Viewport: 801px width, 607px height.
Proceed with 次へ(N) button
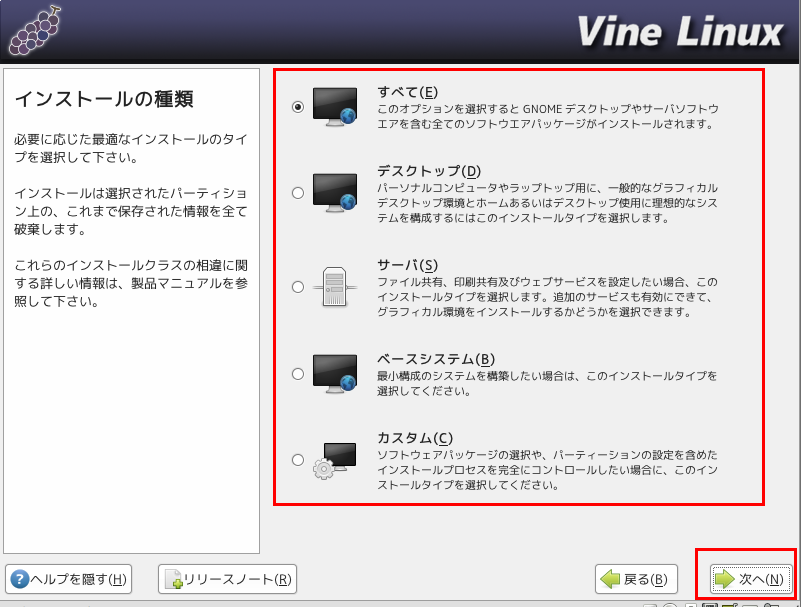pos(750,579)
